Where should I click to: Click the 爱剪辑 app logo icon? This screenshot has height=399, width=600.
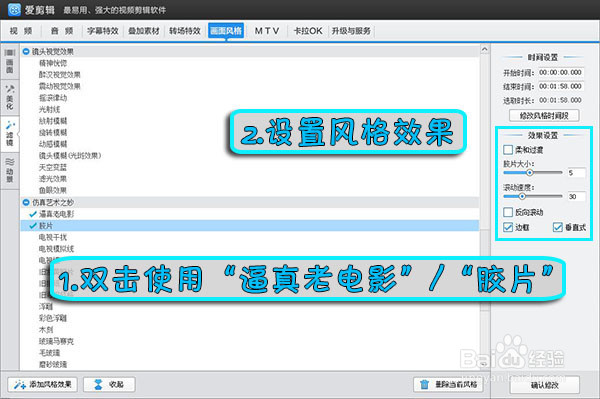[x=14, y=10]
